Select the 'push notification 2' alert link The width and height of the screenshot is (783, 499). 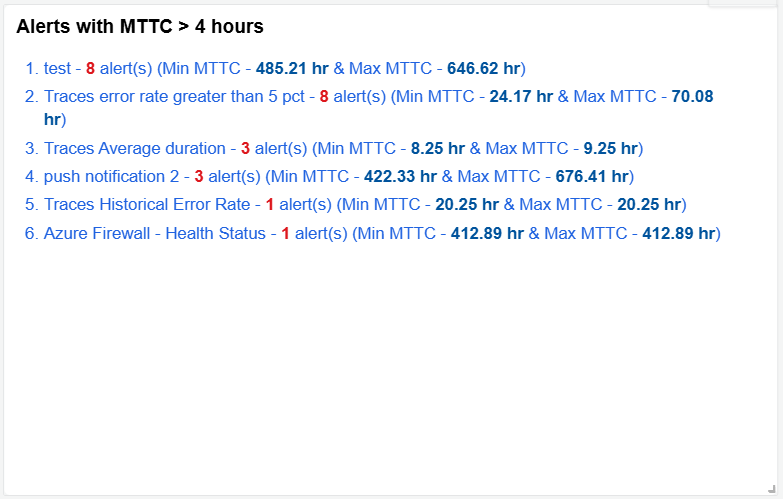coord(111,177)
